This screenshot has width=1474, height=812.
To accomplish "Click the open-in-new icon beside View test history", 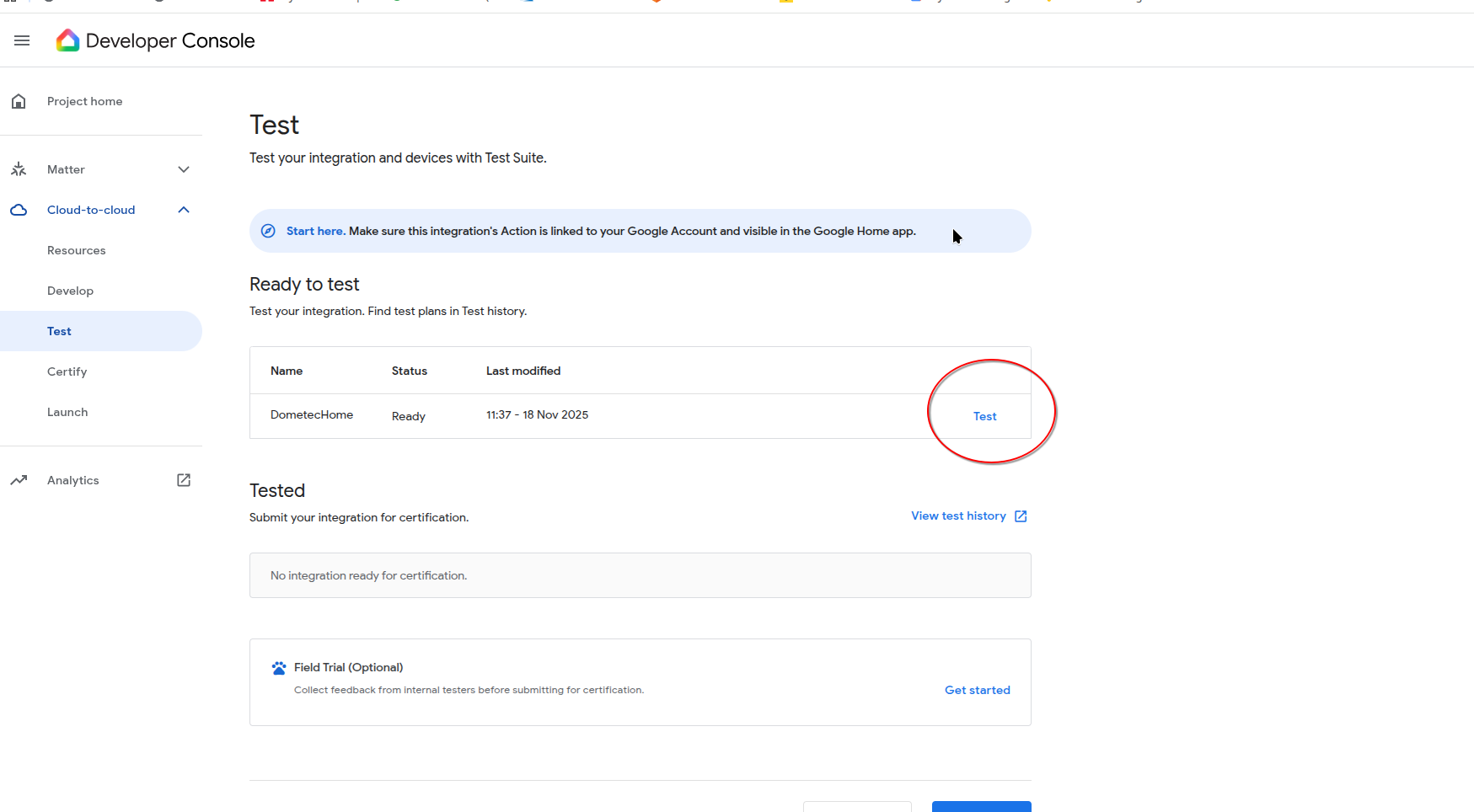I will coord(1021,516).
